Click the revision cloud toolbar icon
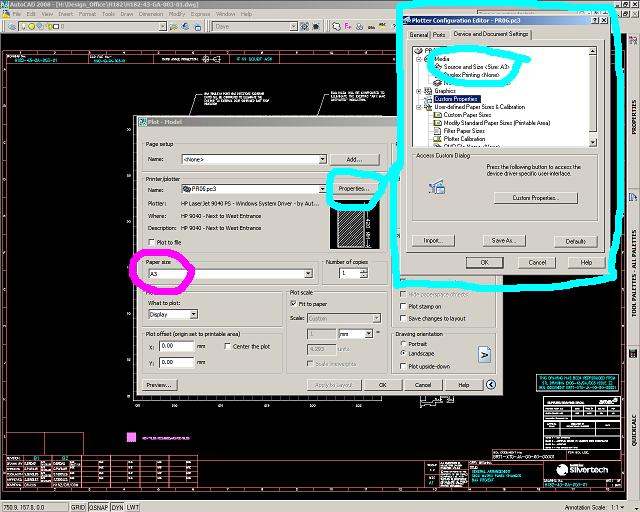 (336, 27)
